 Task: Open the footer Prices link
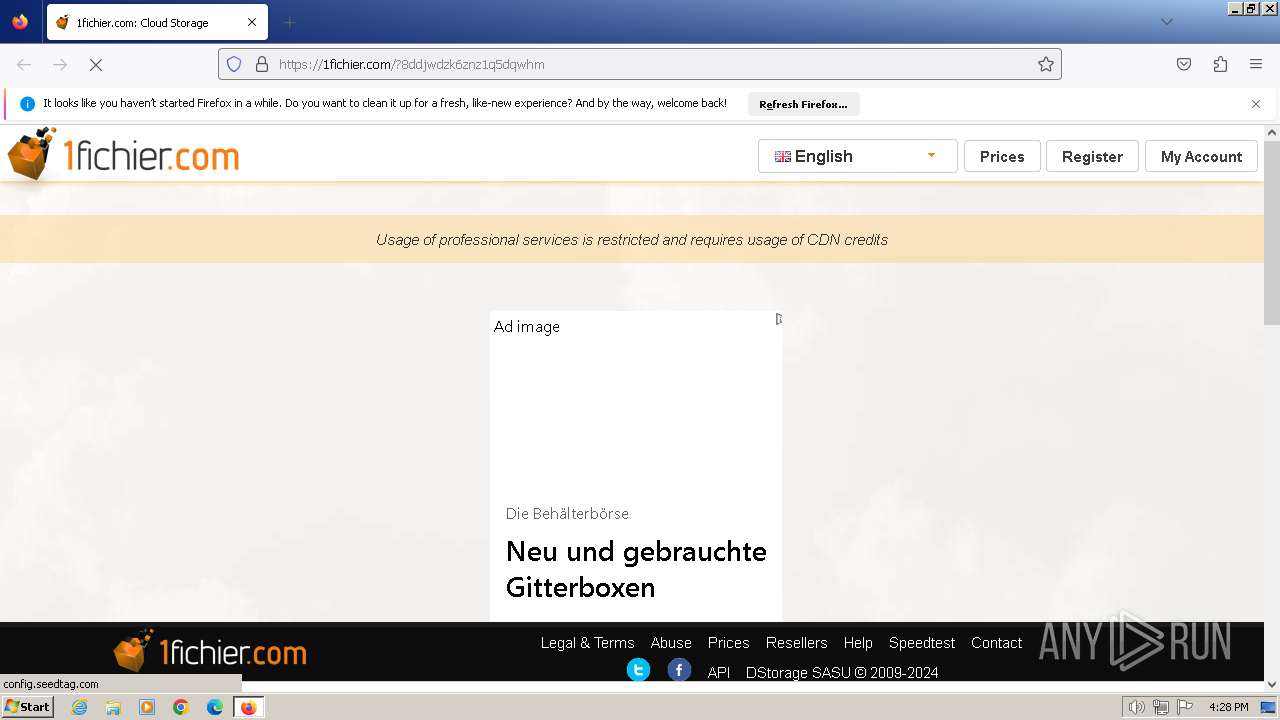[x=728, y=643]
